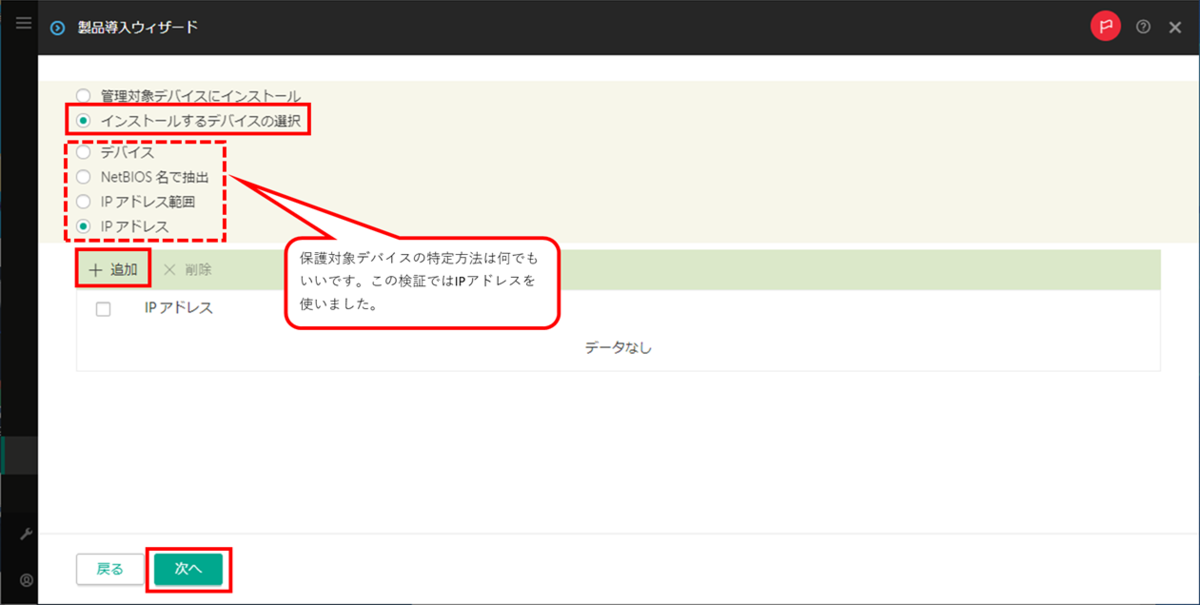Screen dimensions: 1200x605
Task: Select the NetBIOS 名で抽出 radio button
Action: pyautogui.click(x=82, y=177)
